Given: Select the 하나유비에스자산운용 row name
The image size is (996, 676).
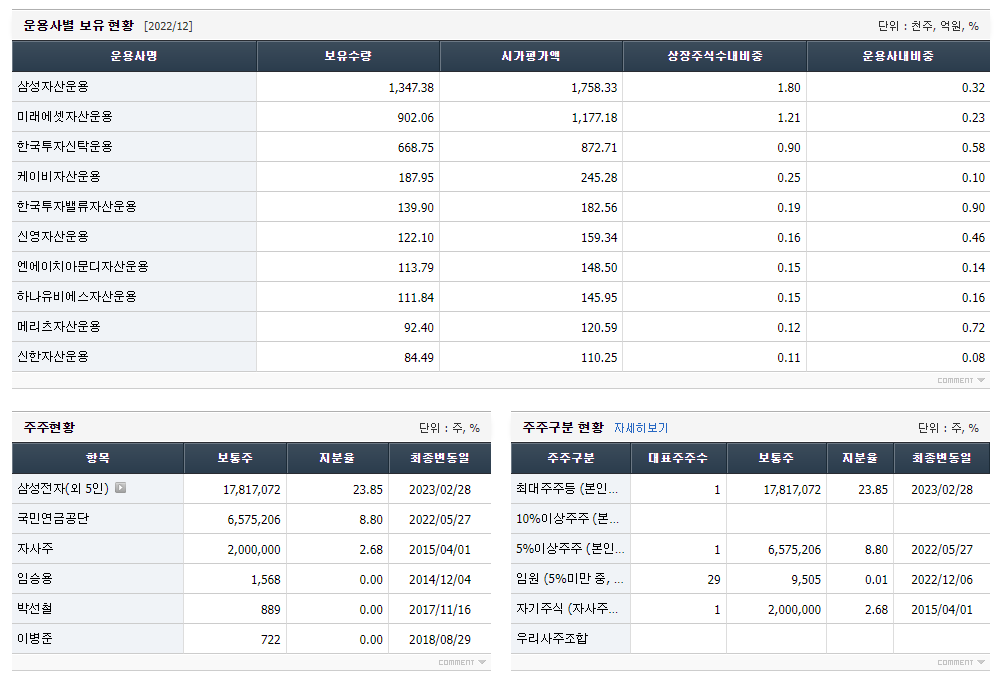Looking at the screenshot, I should (x=77, y=297).
